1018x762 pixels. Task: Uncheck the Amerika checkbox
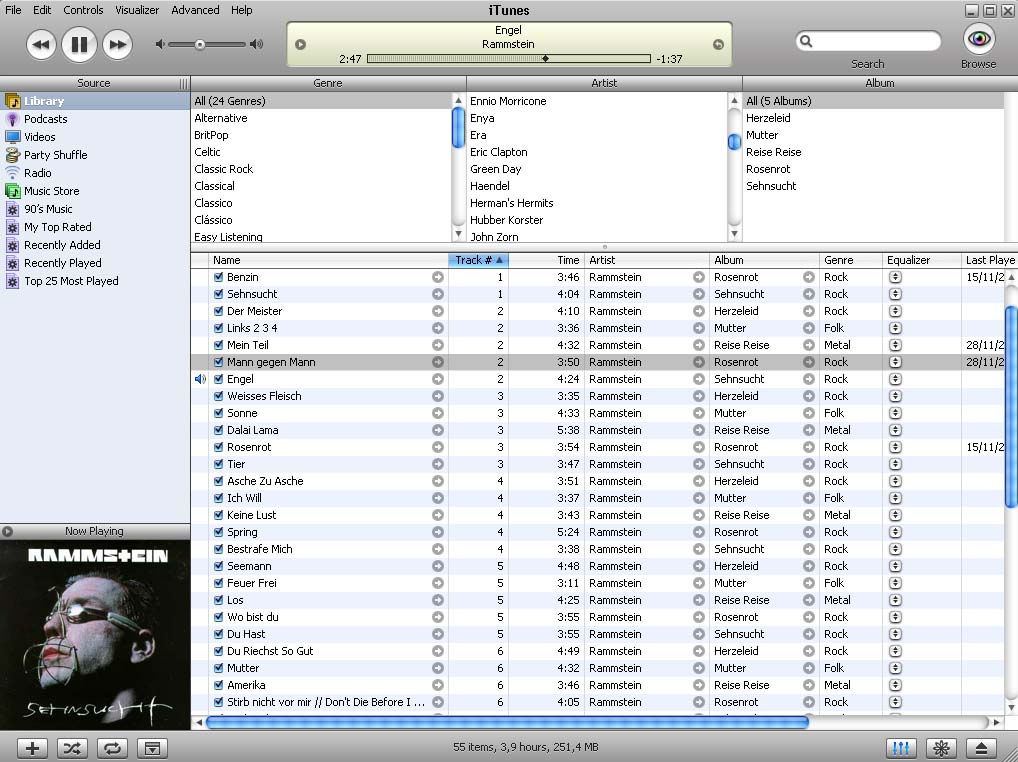[219, 685]
